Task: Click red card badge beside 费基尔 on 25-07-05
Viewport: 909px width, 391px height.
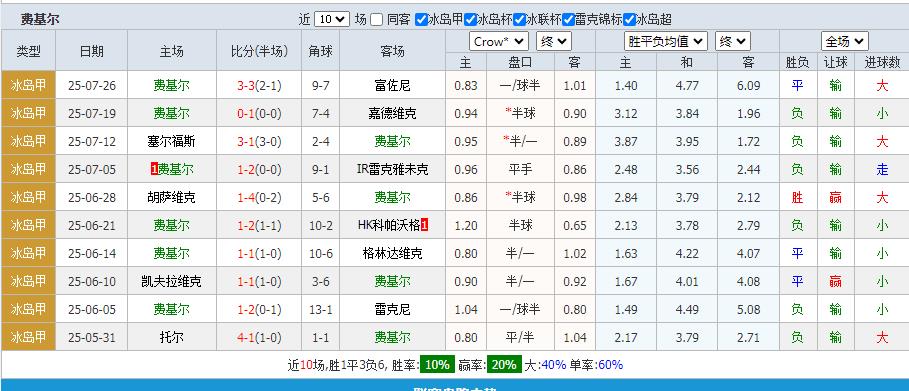Action: pos(154,169)
